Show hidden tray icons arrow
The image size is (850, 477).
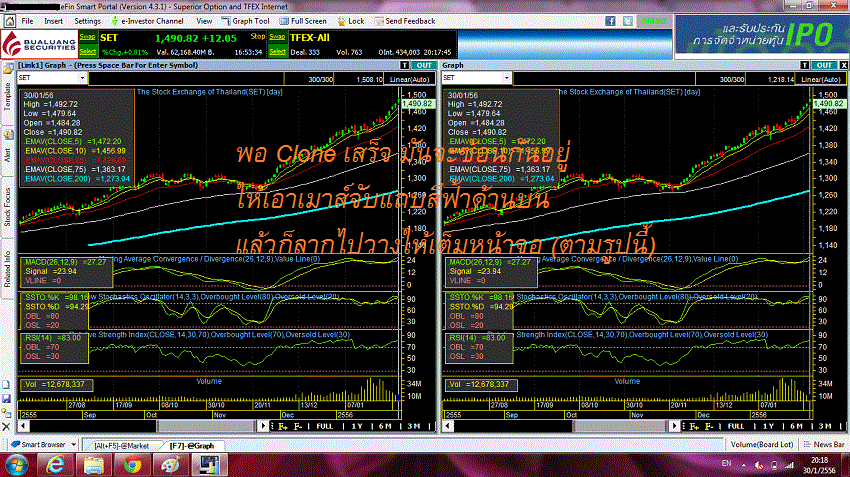tap(744, 465)
